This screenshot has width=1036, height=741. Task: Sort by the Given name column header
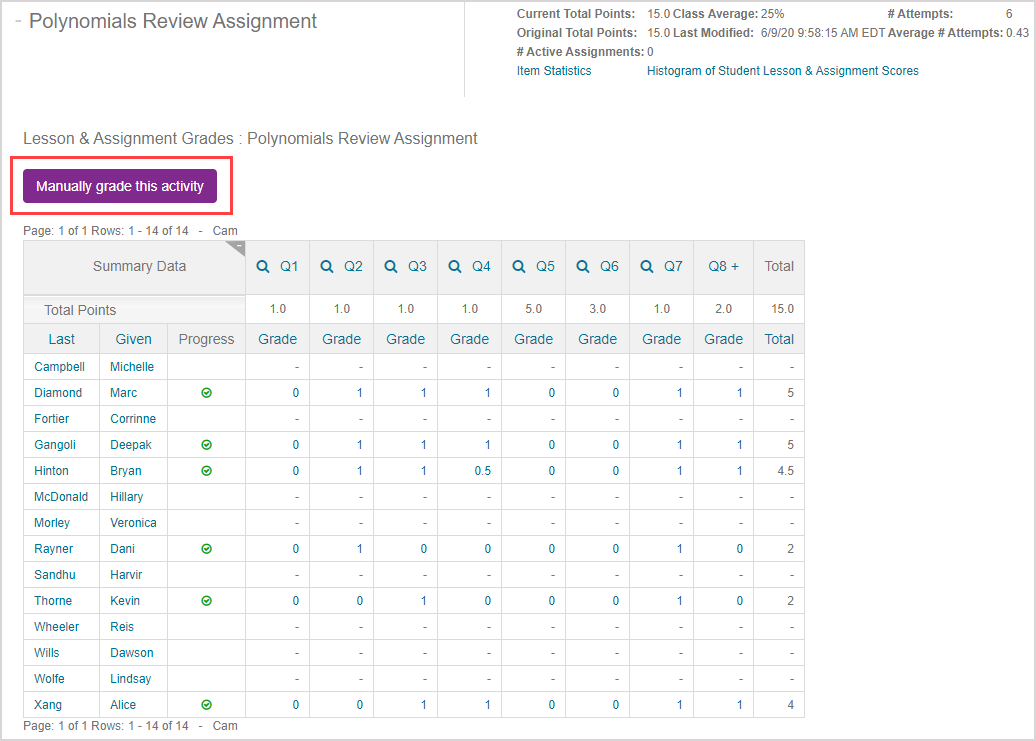tap(133, 339)
